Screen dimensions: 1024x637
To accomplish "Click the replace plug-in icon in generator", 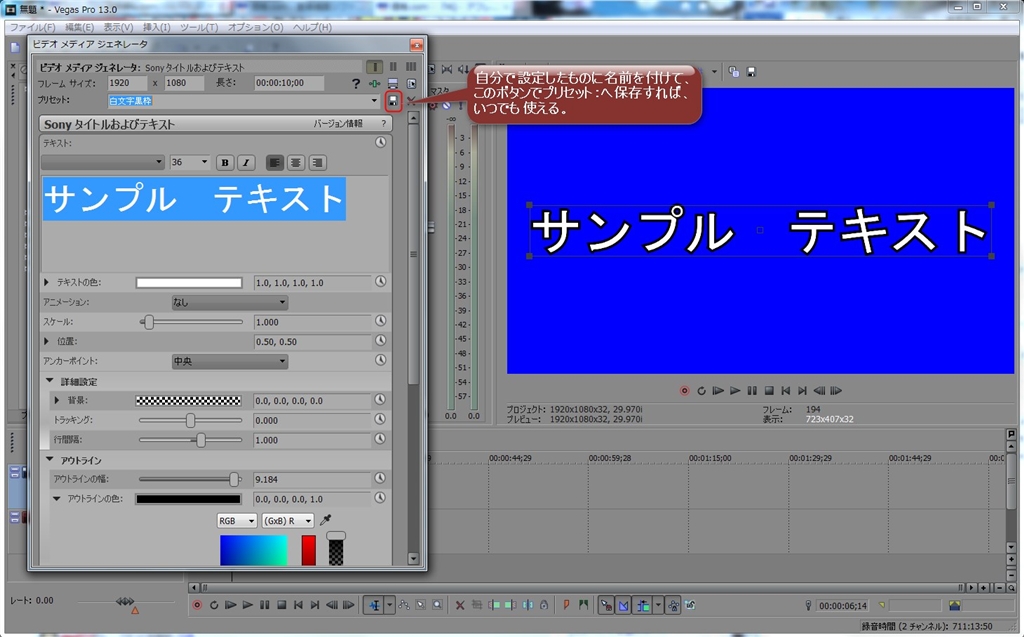I will point(411,84).
